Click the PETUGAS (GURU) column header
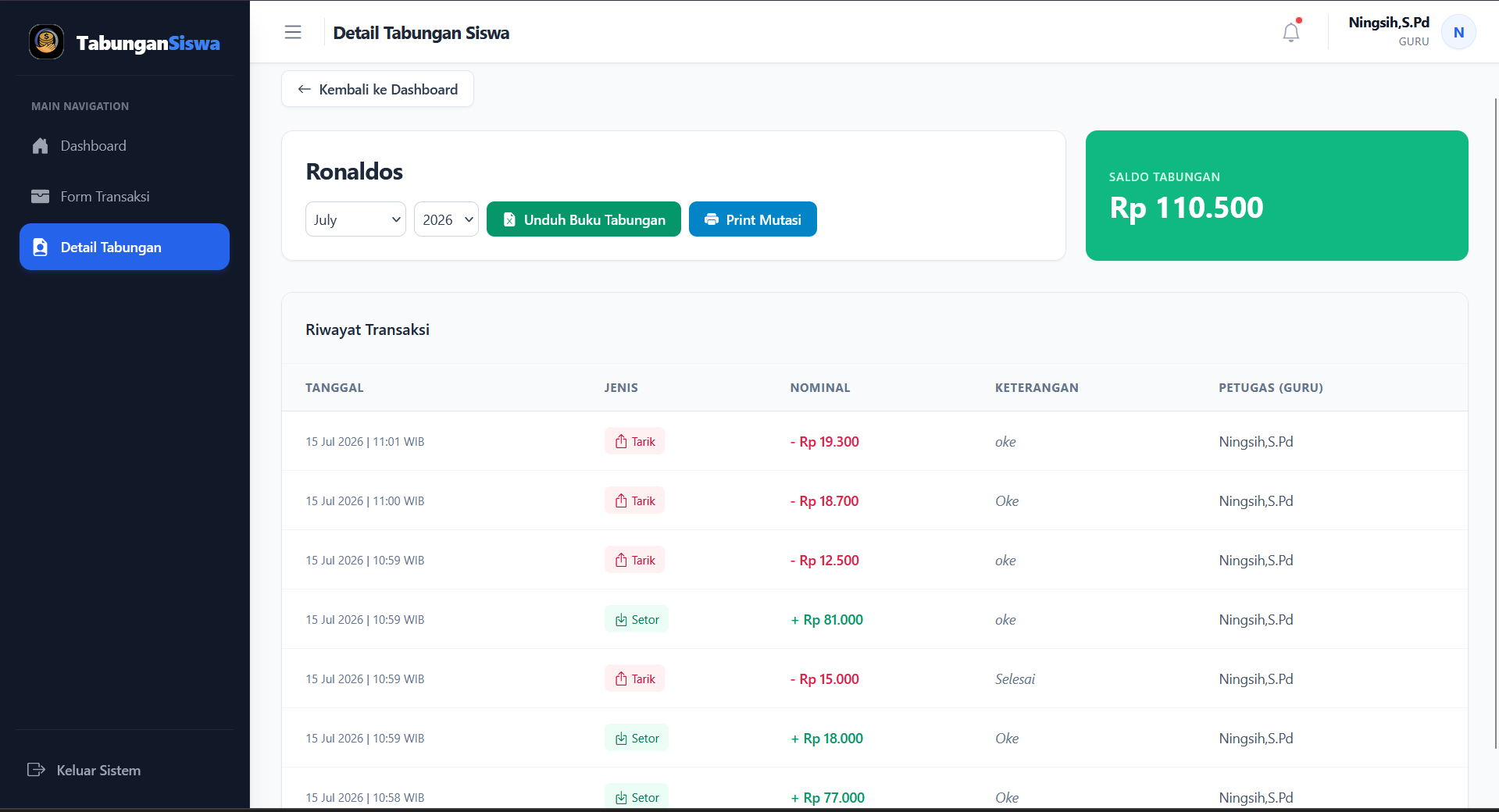This screenshot has width=1499, height=812. (x=1271, y=387)
